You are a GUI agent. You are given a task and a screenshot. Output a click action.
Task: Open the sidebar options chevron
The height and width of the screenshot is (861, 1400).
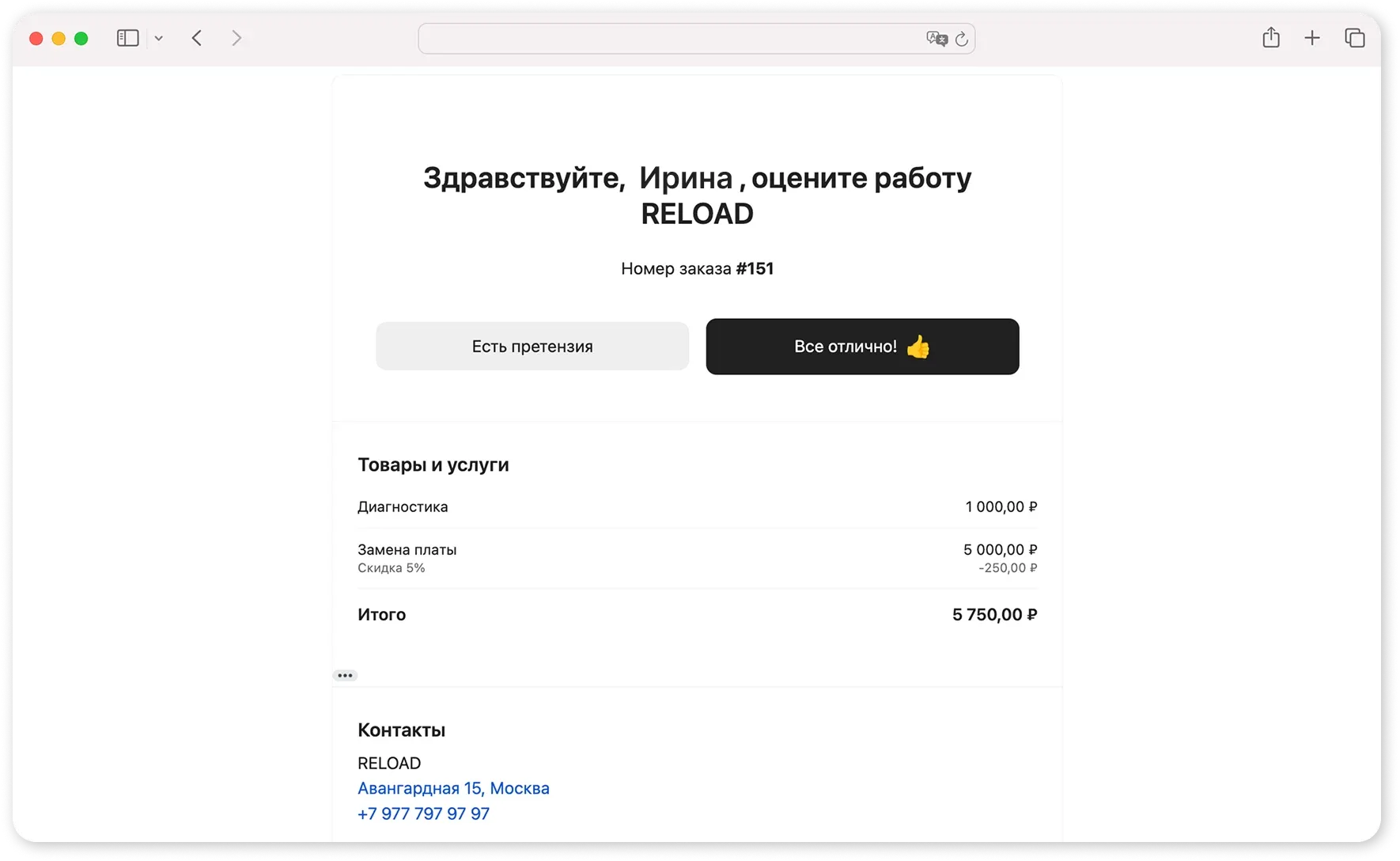(159, 37)
